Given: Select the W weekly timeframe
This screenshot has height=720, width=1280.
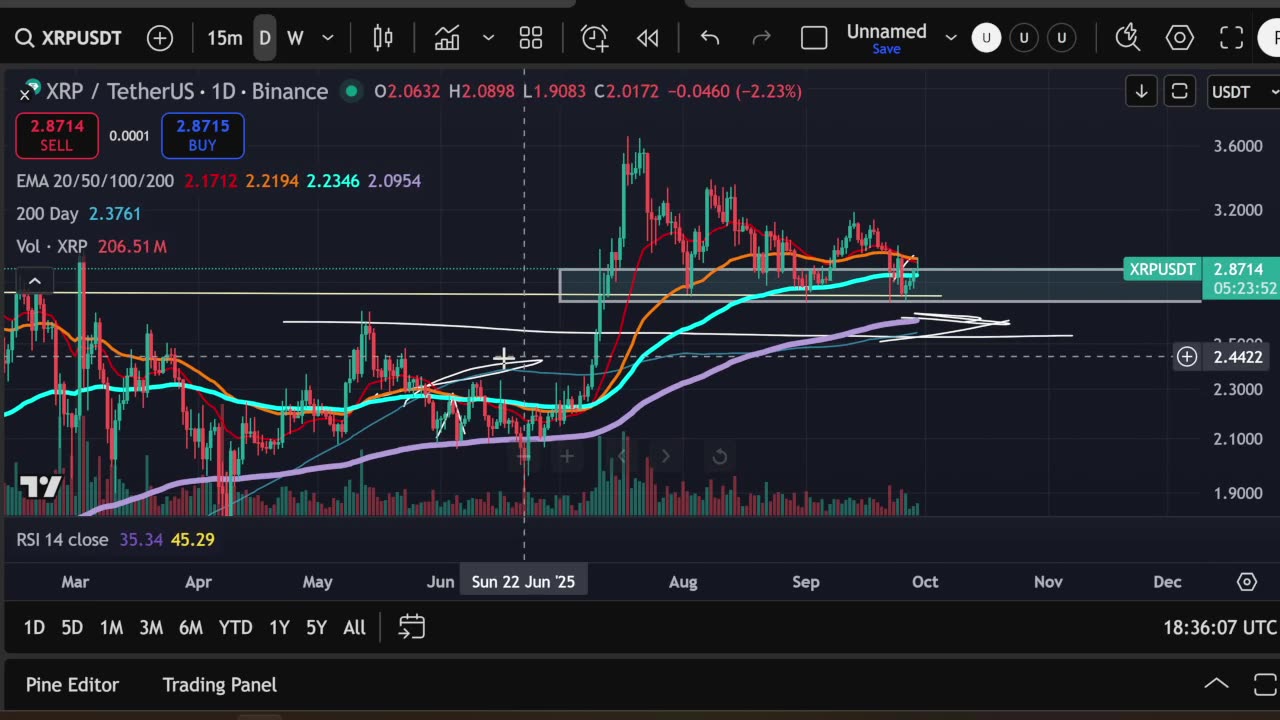Looking at the screenshot, I should point(295,38).
